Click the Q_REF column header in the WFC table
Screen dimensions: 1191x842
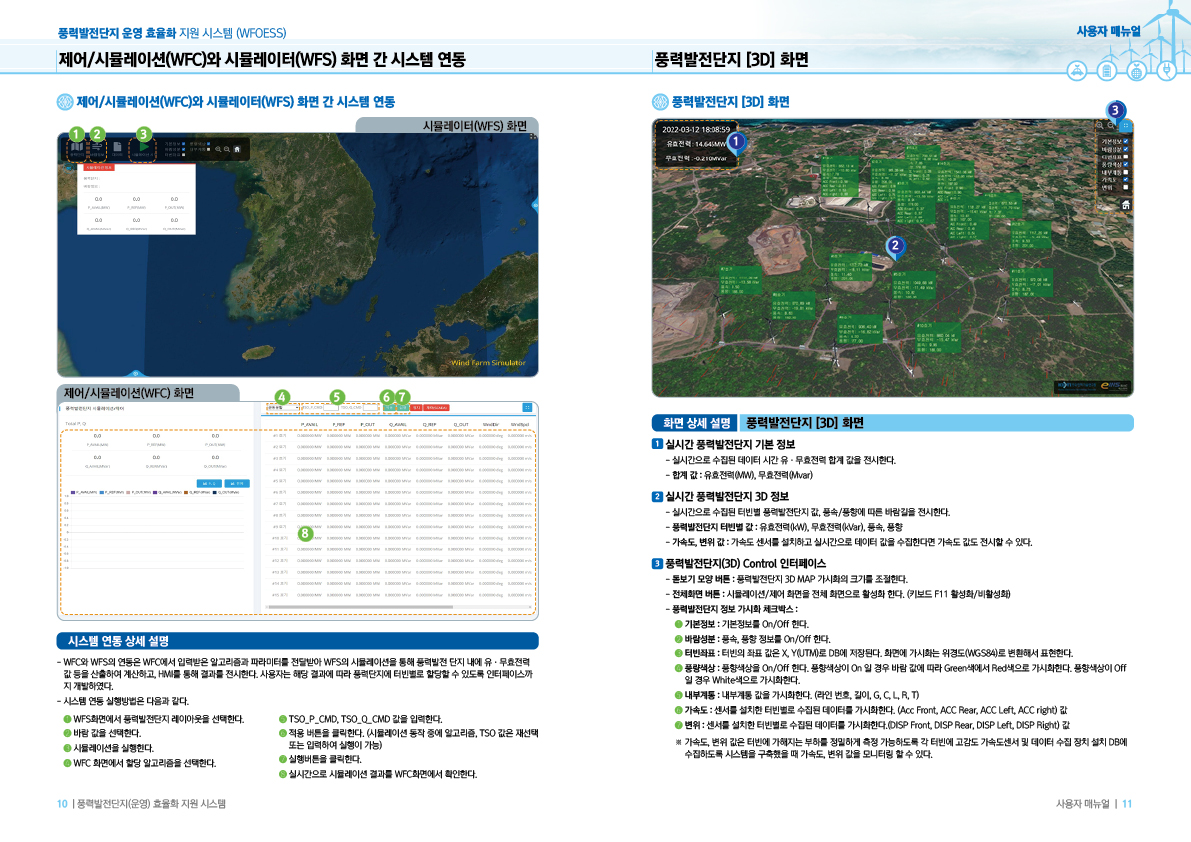[x=429, y=424]
